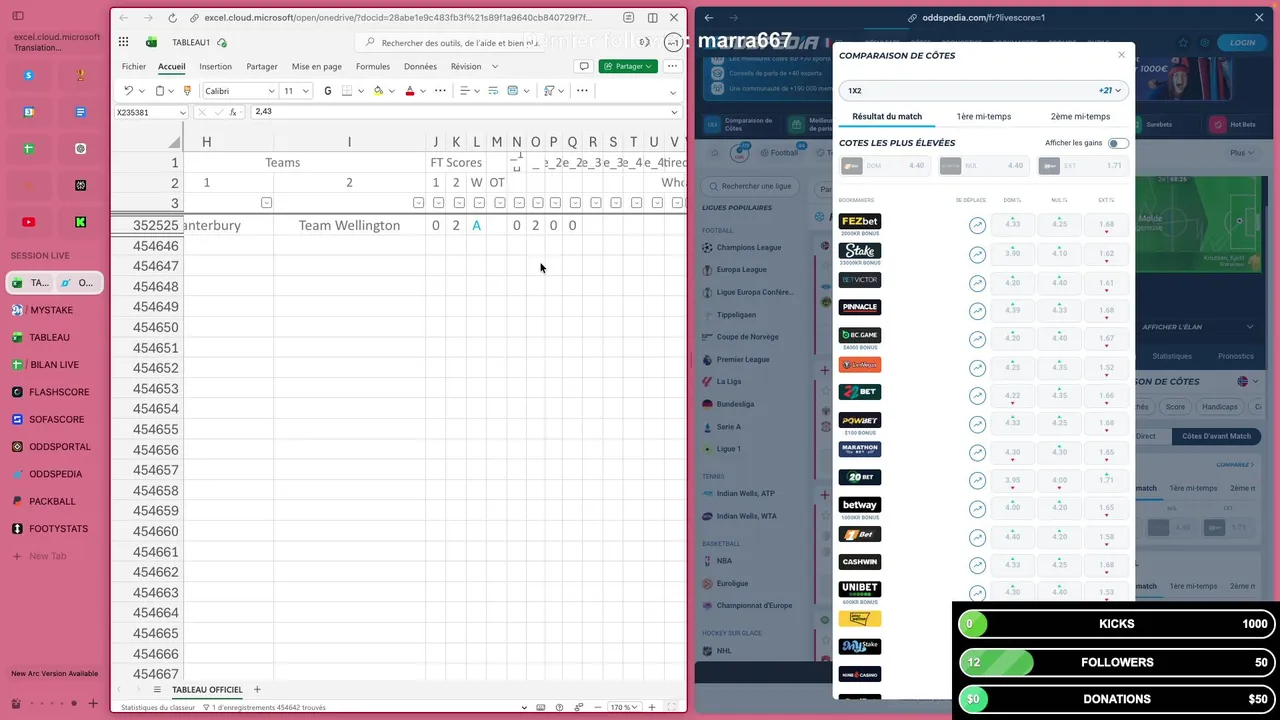Toggle the Arc sidebar panel icon
This screenshot has height=720, width=1280.
tap(18, 16)
